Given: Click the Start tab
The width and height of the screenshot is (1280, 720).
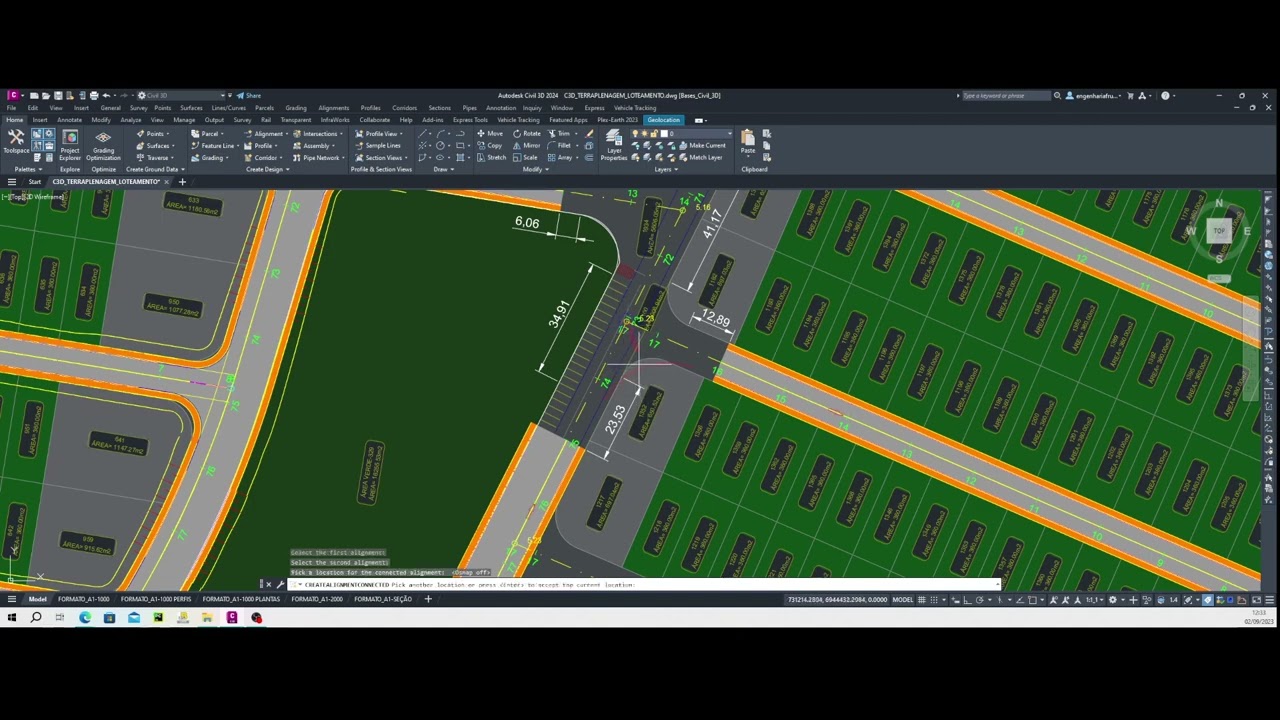Looking at the screenshot, I should pos(35,182).
